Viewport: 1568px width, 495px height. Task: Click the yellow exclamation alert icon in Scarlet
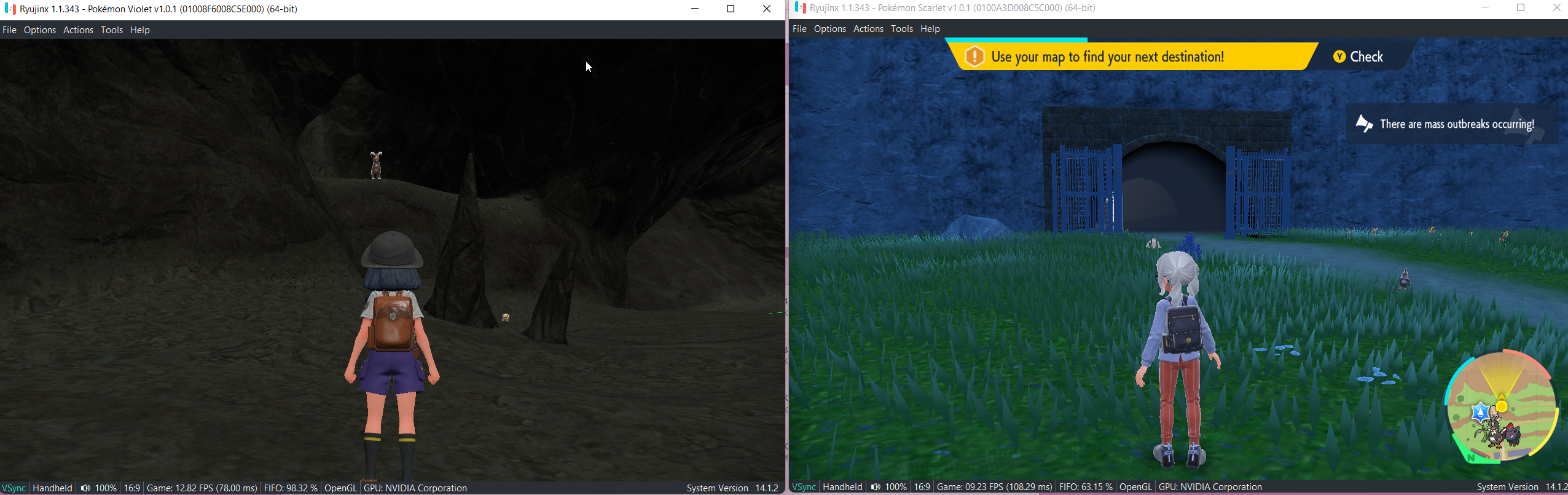(974, 57)
